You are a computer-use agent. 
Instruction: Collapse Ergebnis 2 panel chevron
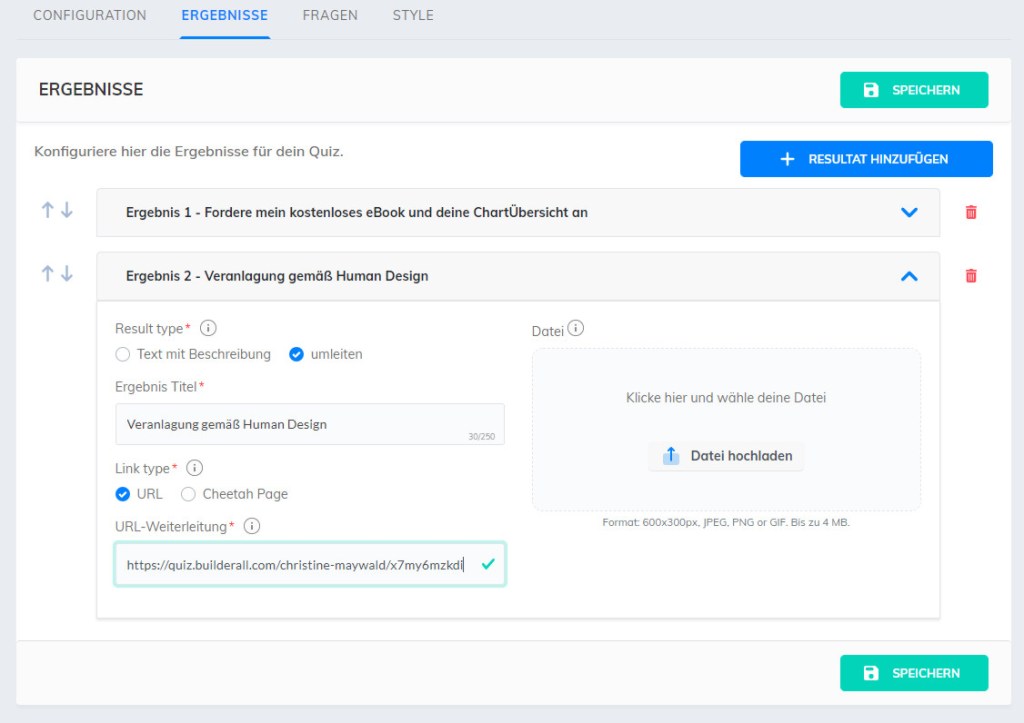908,276
